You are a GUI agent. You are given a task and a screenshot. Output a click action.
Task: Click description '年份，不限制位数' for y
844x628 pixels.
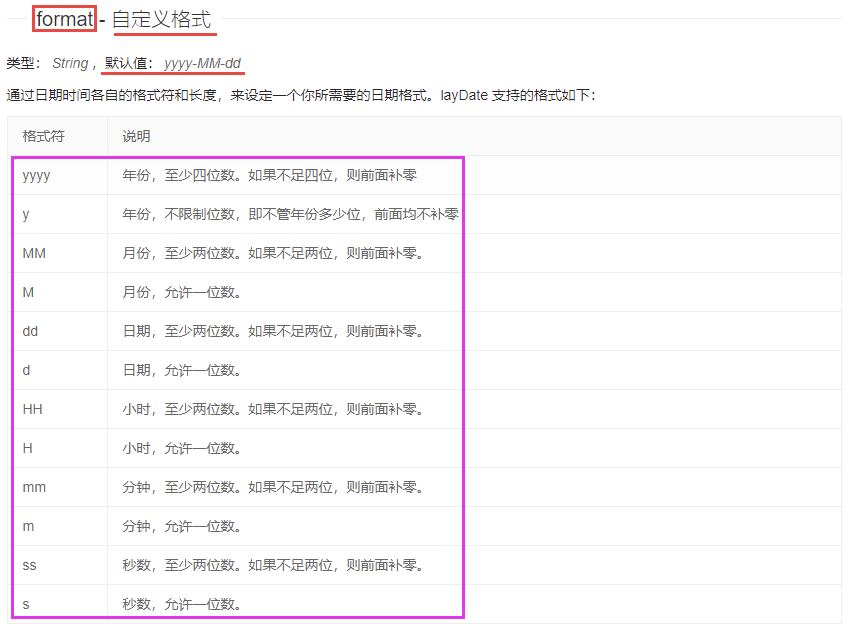(x=291, y=214)
